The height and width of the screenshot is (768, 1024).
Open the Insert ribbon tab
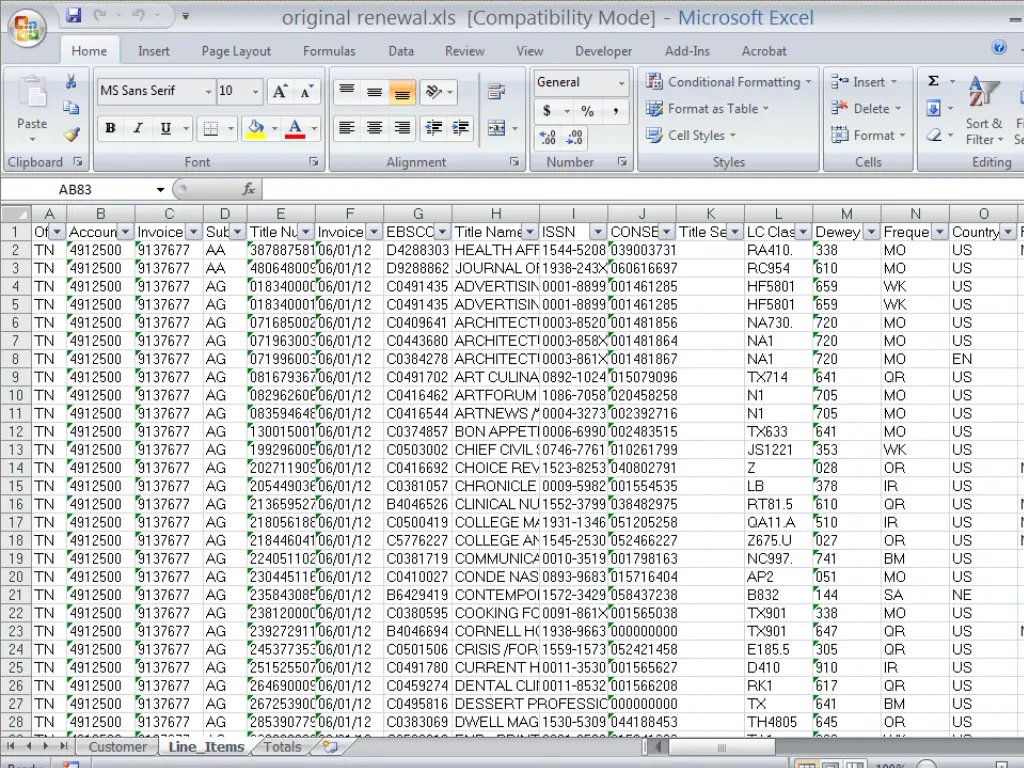tap(153, 51)
